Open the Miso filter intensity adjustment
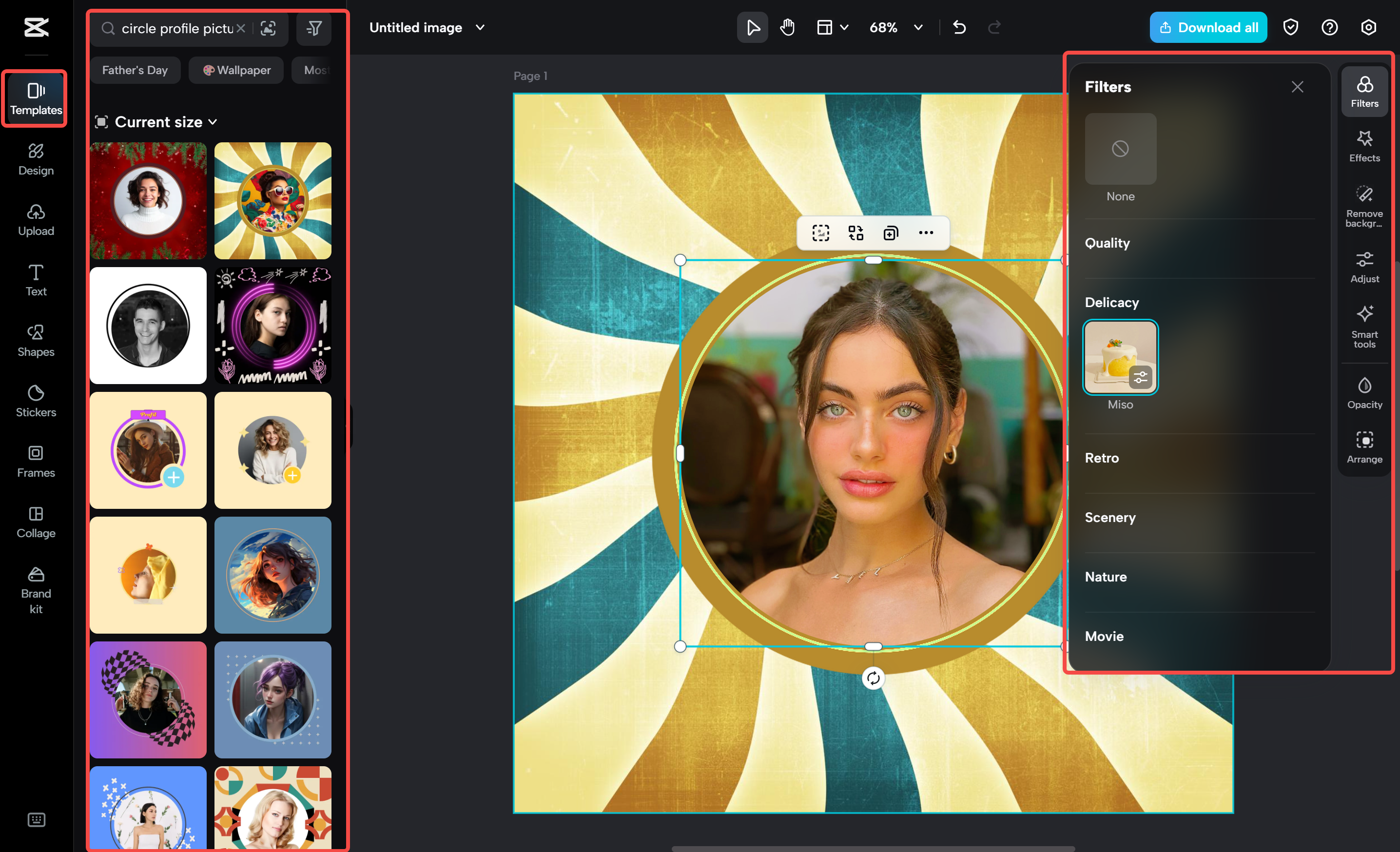The width and height of the screenshot is (1400, 852). click(1140, 377)
